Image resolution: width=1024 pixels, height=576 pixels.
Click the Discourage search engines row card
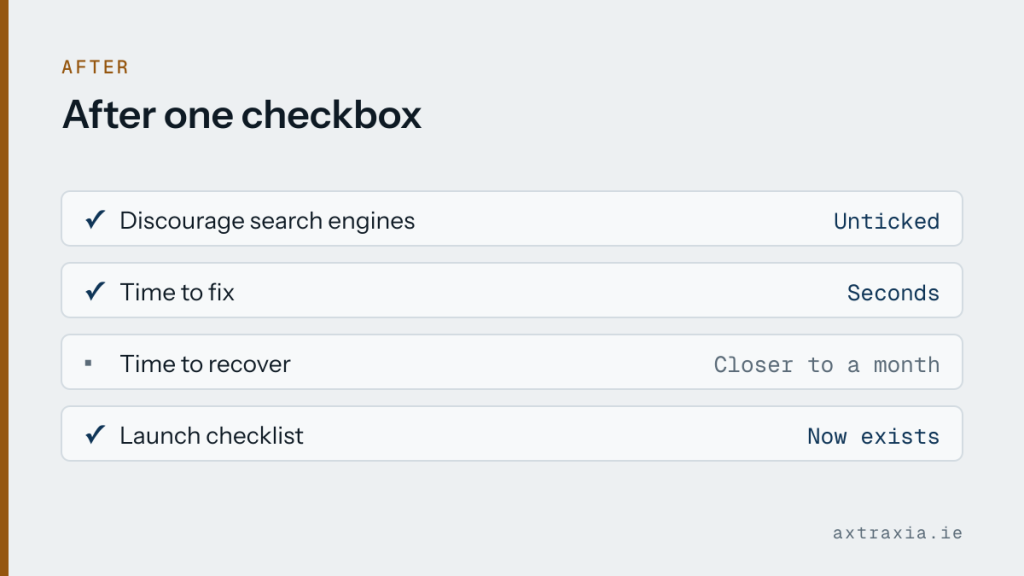click(512, 219)
